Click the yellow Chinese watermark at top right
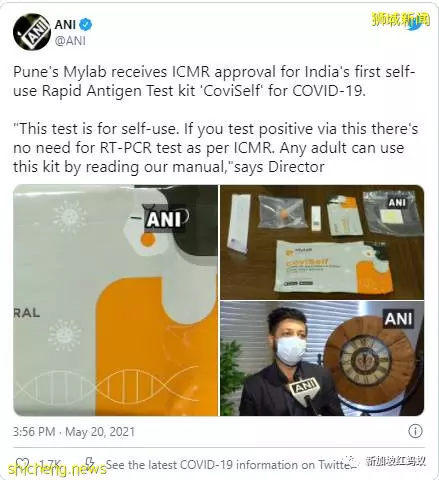The image size is (439, 480). coord(401,20)
